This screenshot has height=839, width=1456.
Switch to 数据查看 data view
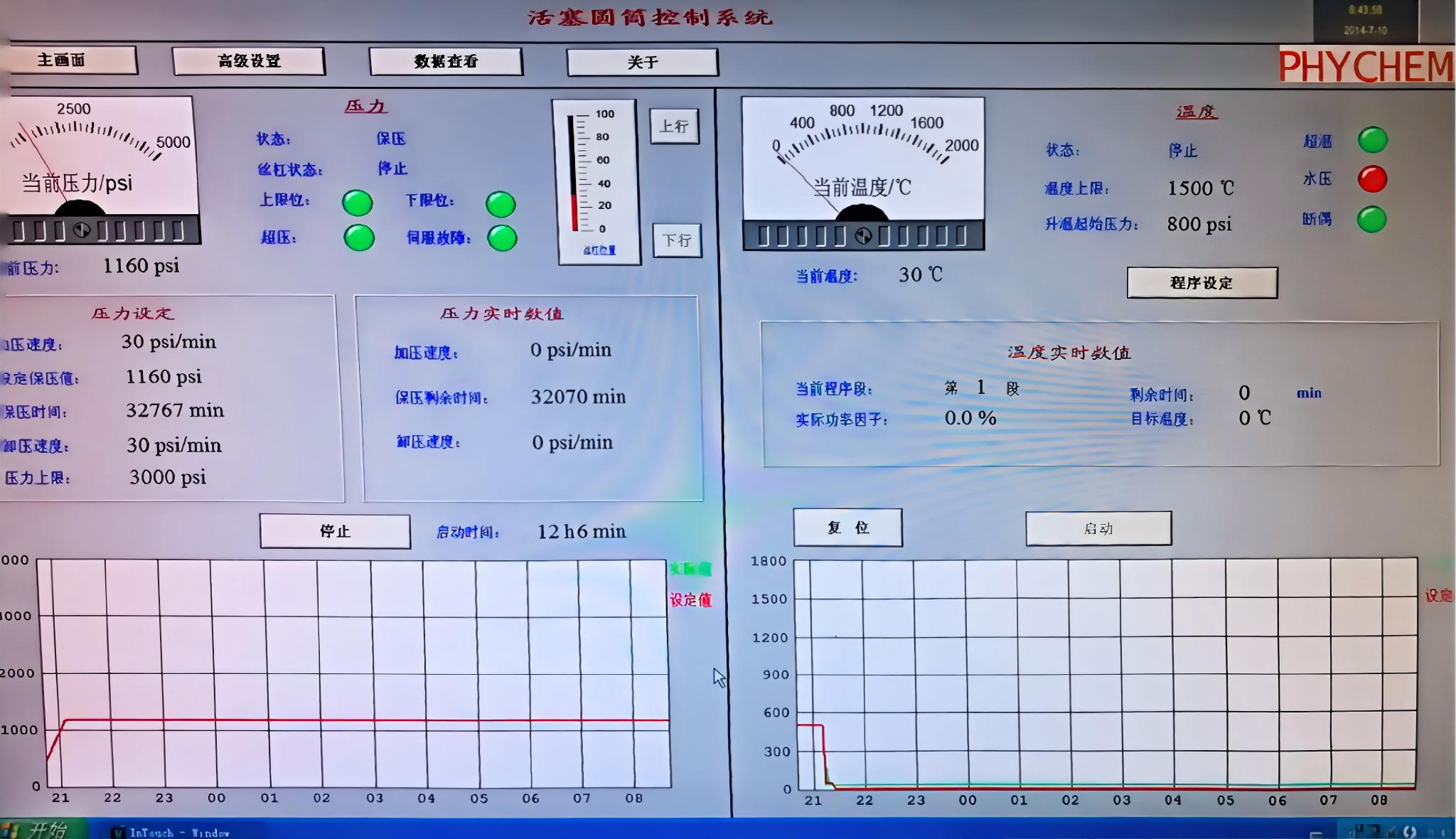click(x=446, y=62)
